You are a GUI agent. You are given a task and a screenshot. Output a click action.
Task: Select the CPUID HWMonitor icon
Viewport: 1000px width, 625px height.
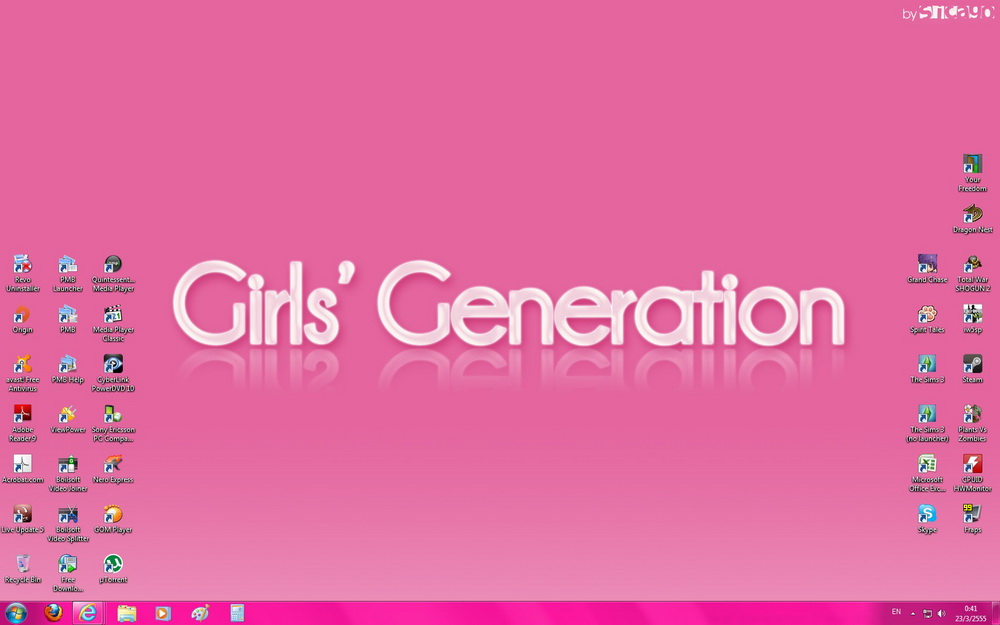[972, 473]
